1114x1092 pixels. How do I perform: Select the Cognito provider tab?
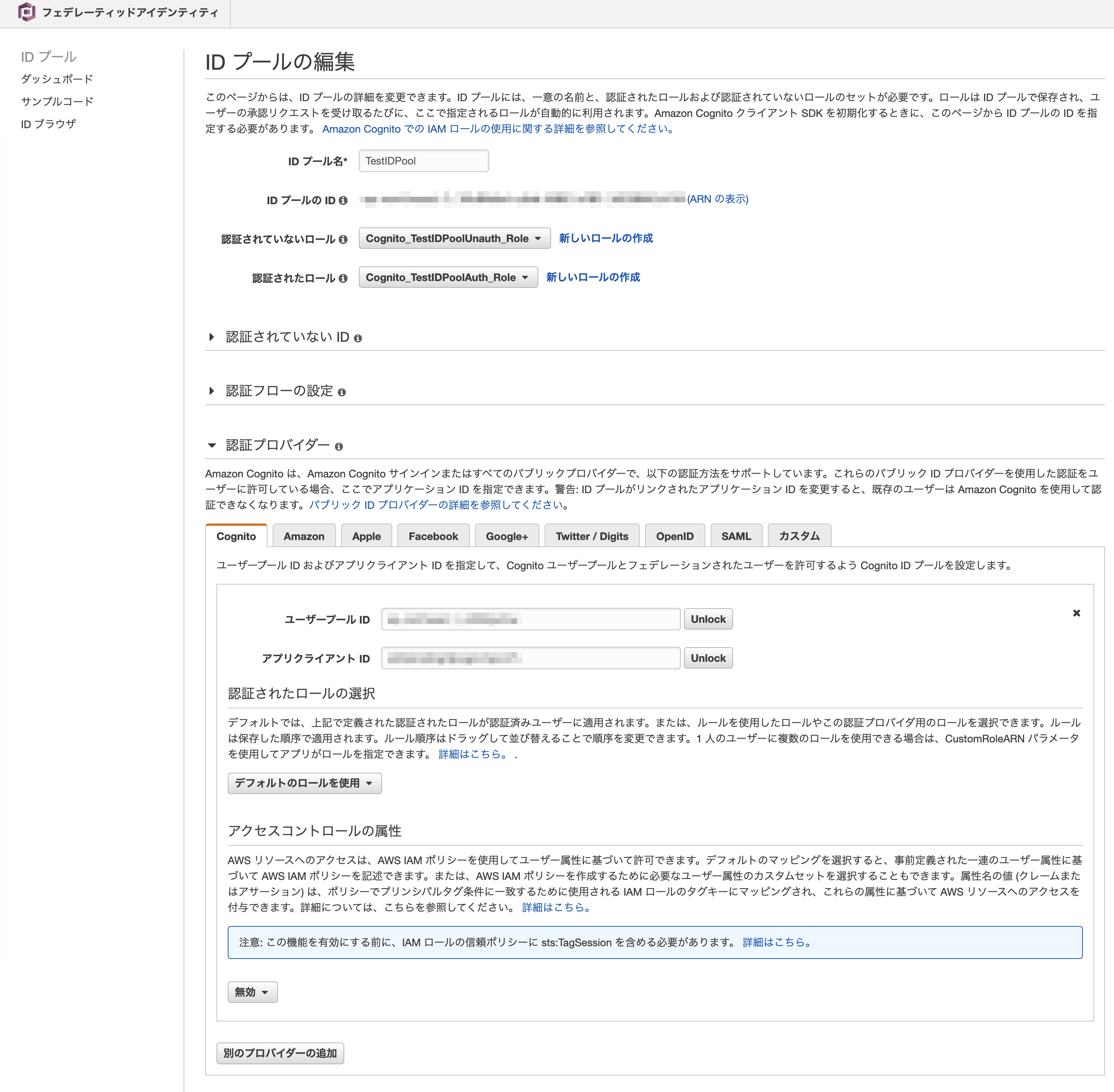(236, 536)
